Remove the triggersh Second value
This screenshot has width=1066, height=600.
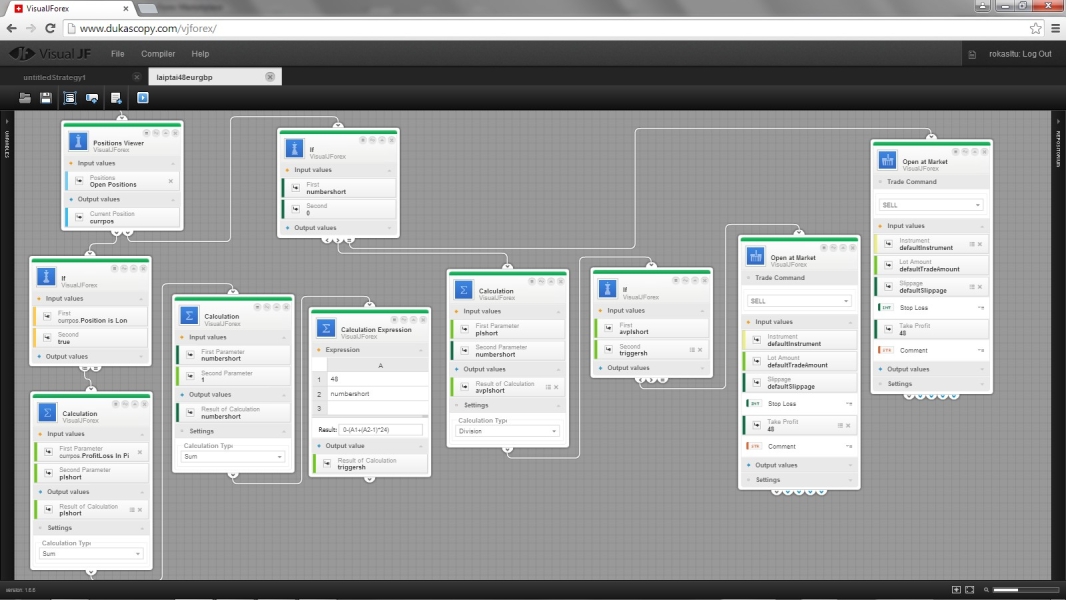700,350
